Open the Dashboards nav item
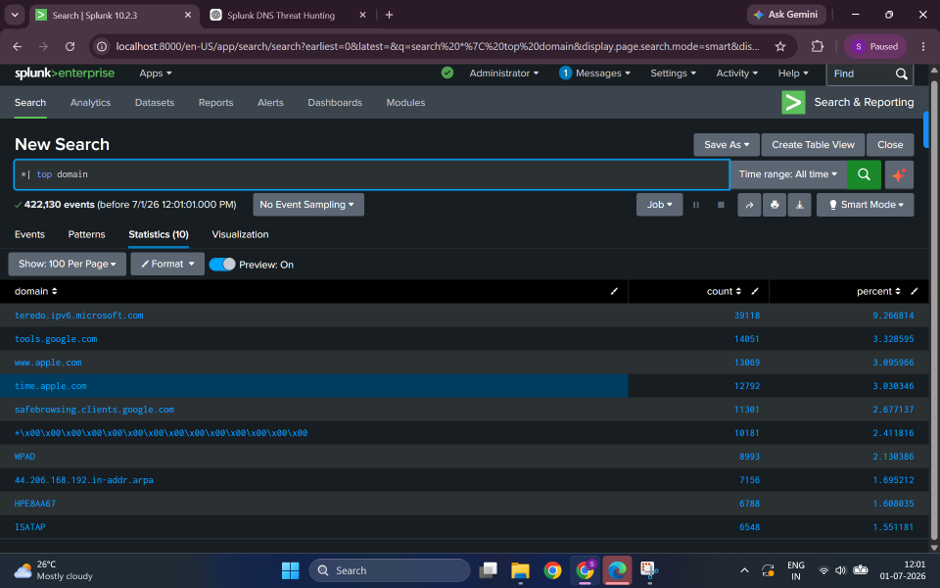Viewport: 940px width, 588px height. tap(335, 102)
